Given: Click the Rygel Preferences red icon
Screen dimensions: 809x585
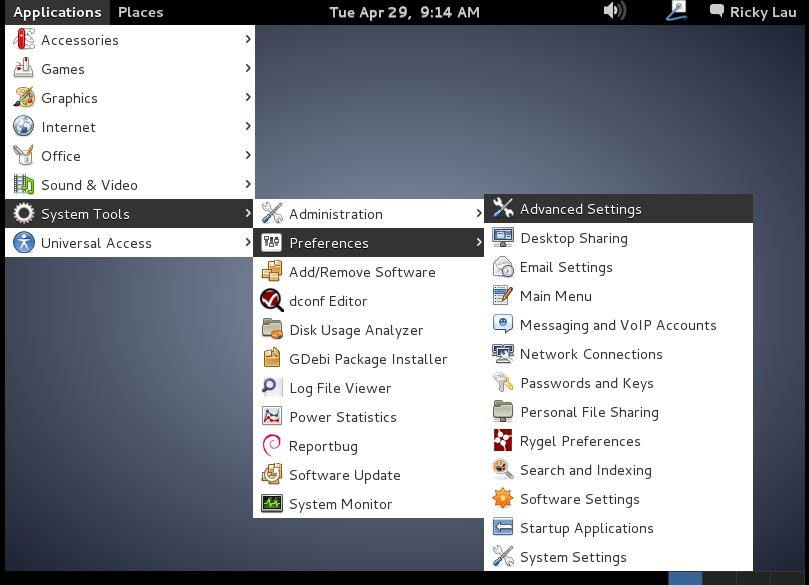Looking at the screenshot, I should (x=503, y=441).
